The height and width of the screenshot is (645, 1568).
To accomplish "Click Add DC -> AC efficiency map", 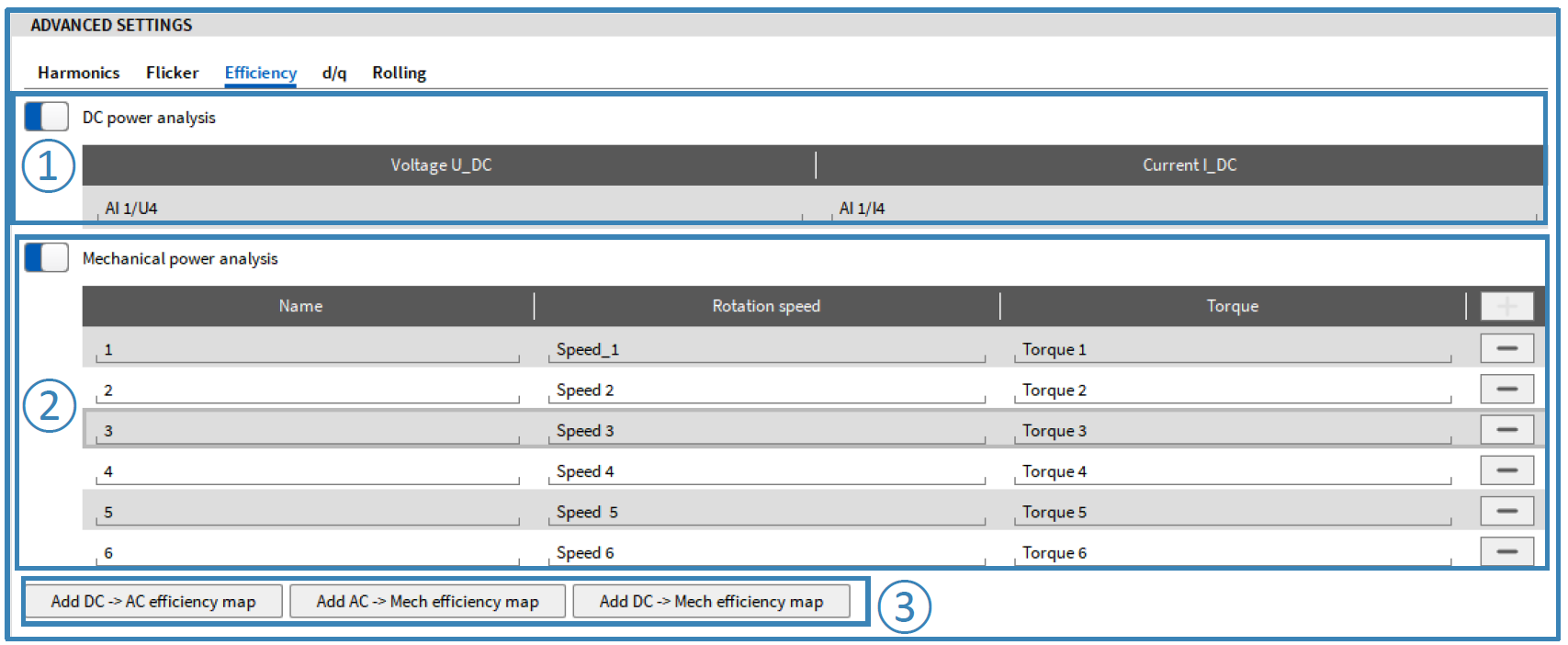I will pos(153,602).
